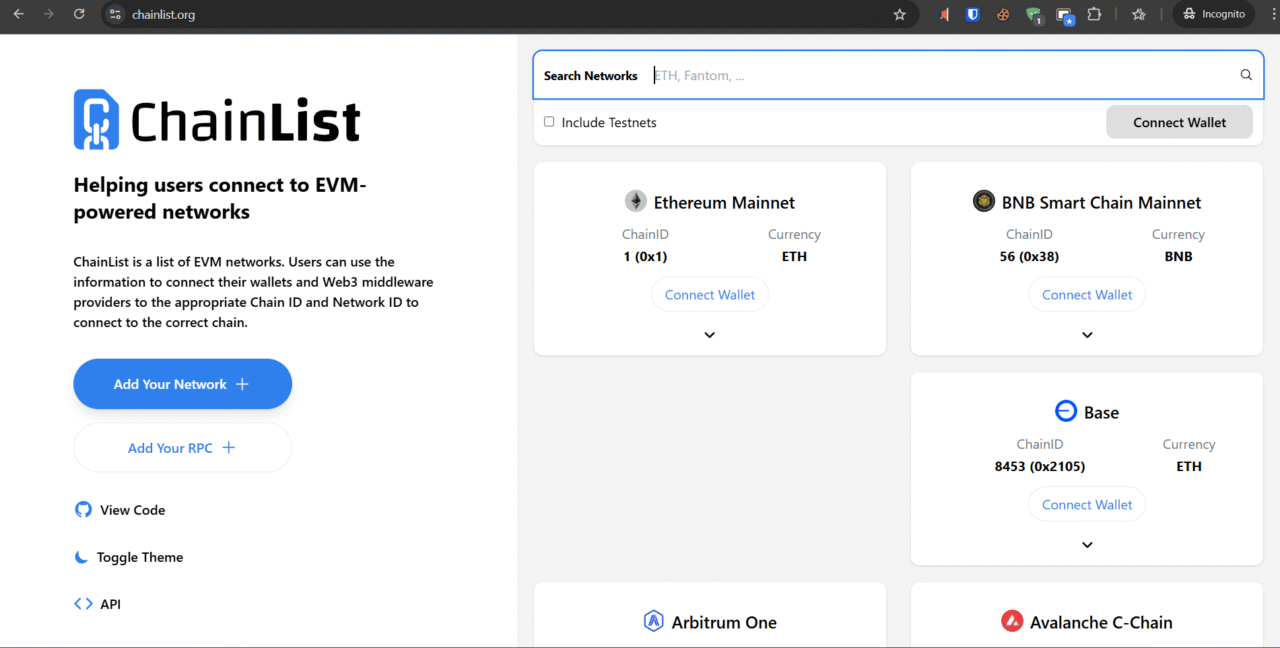Click the Base network title text
This screenshot has height=648, width=1280.
click(1101, 412)
